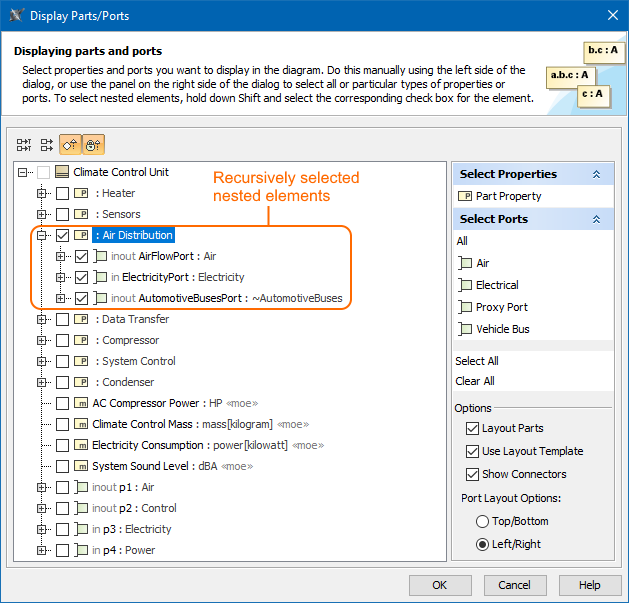Toggle the second highlighted filter toolbar button
The height and width of the screenshot is (603, 629).
[x=93, y=144]
